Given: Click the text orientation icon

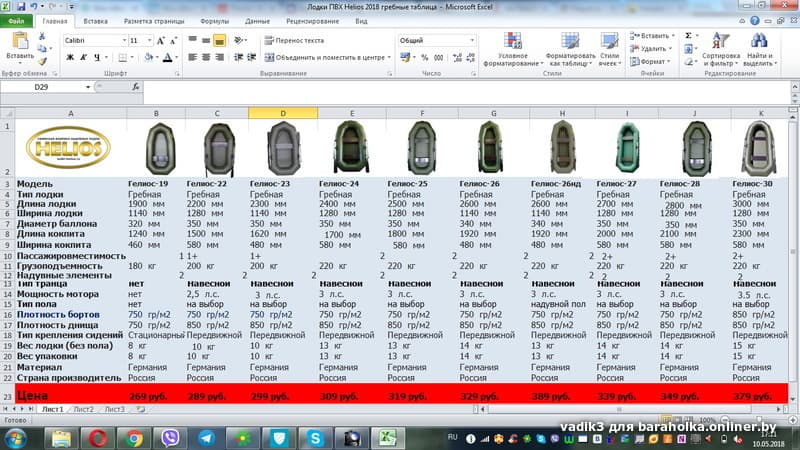Looking at the screenshot, I should (x=238, y=40).
